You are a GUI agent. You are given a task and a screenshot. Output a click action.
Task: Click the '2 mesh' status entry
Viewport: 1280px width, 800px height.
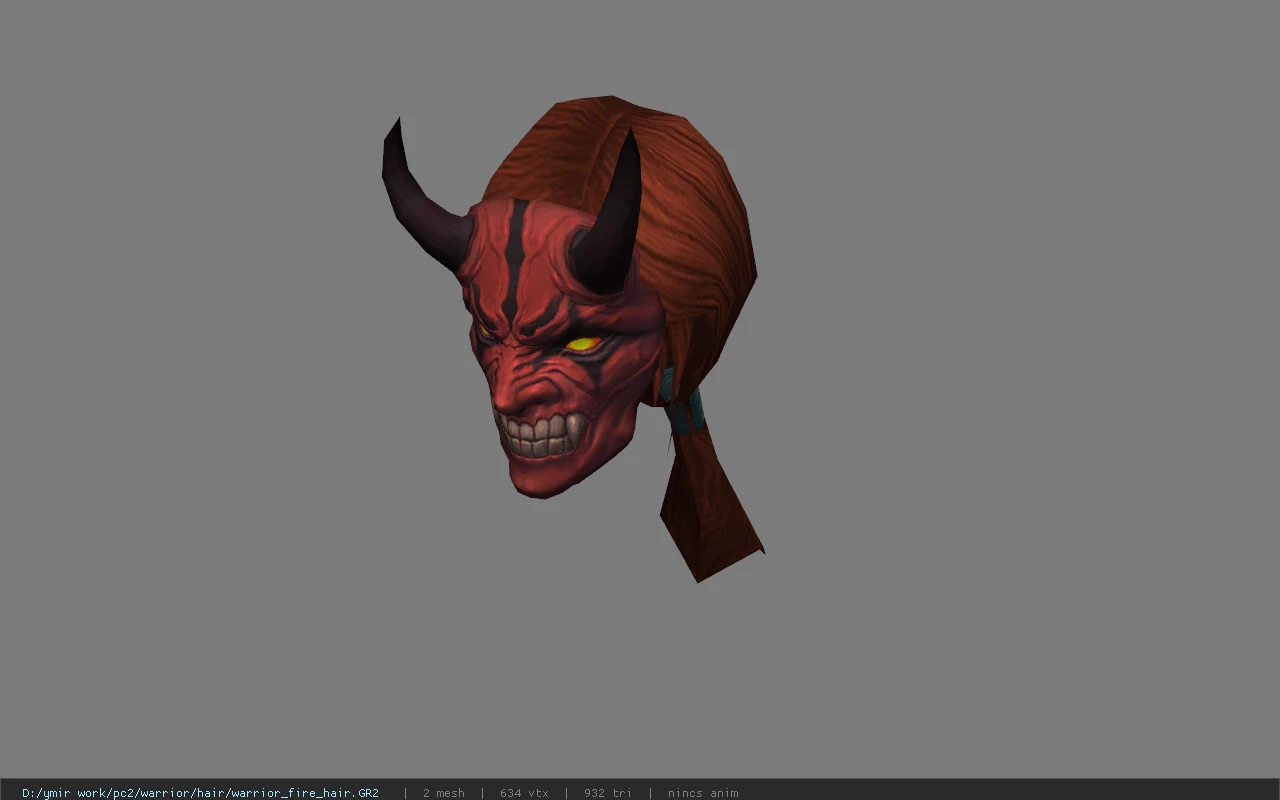pyautogui.click(x=443, y=793)
